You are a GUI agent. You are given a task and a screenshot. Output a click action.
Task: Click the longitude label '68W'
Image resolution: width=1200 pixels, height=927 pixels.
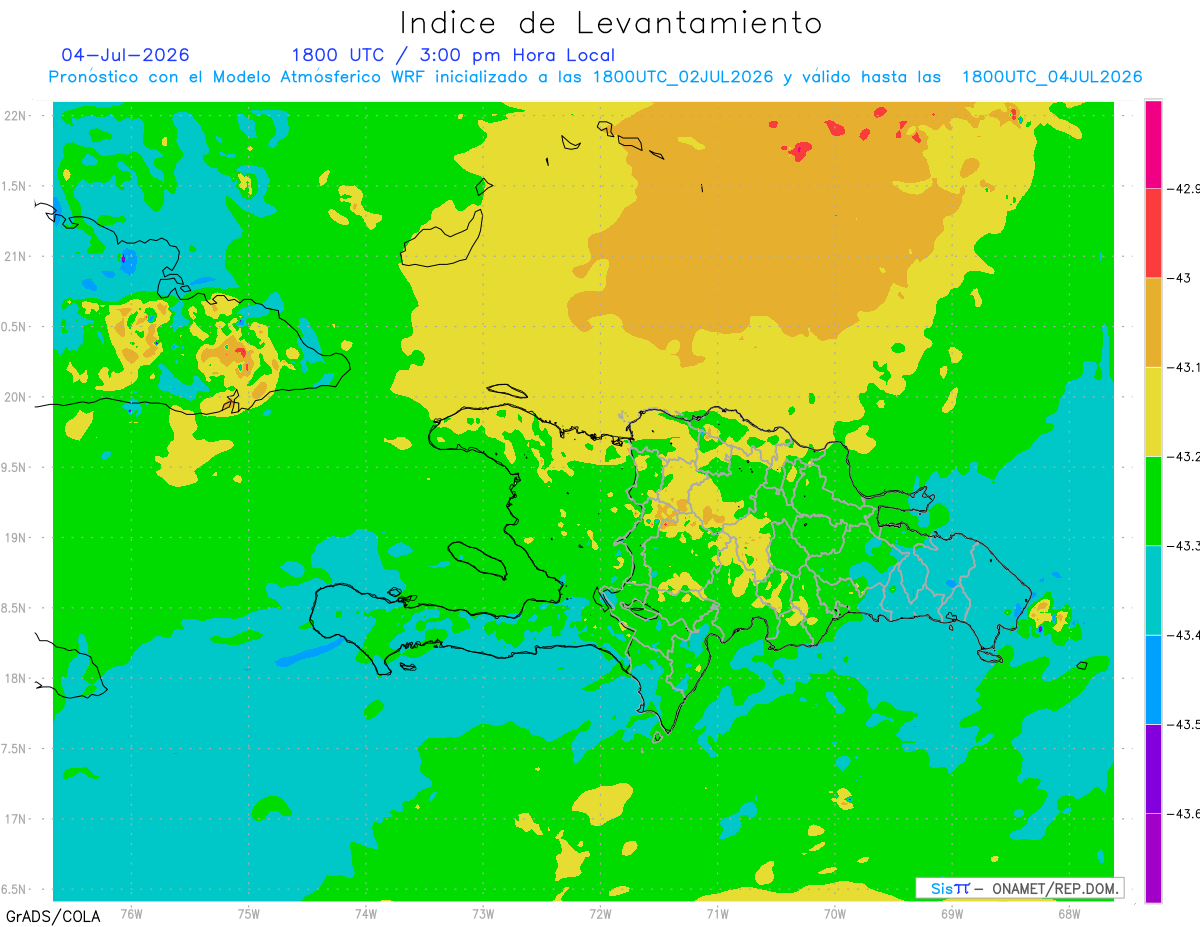(x=1068, y=914)
